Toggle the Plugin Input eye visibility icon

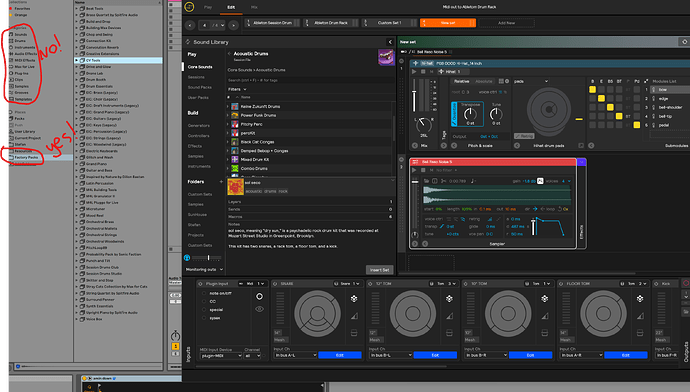259,309
